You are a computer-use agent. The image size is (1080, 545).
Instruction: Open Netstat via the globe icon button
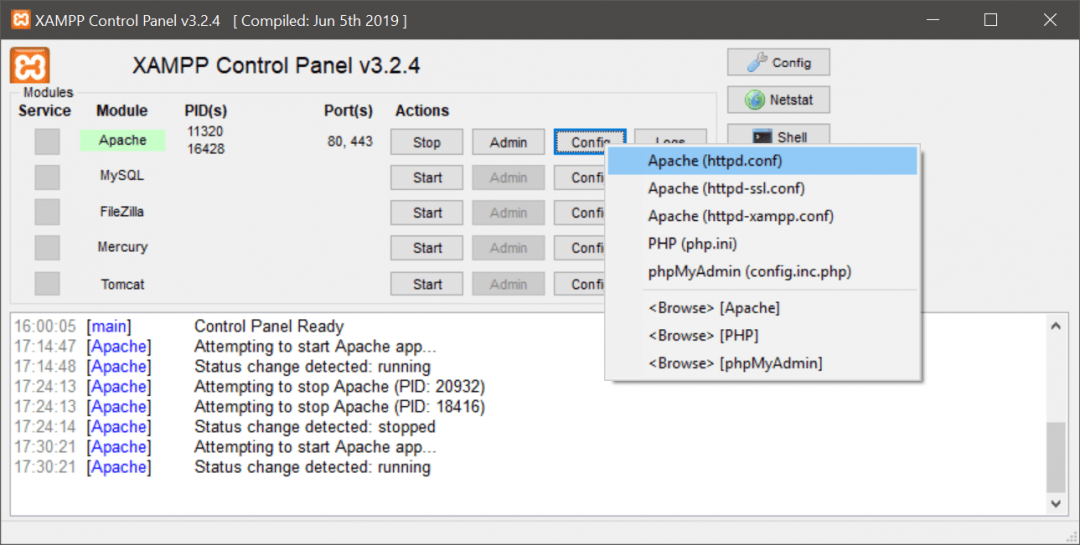click(x=778, y=100)
